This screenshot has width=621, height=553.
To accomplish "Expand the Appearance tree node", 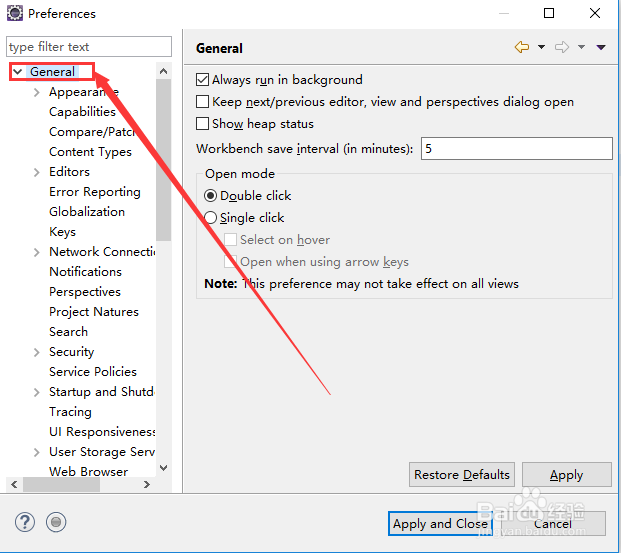I will 36,92.
